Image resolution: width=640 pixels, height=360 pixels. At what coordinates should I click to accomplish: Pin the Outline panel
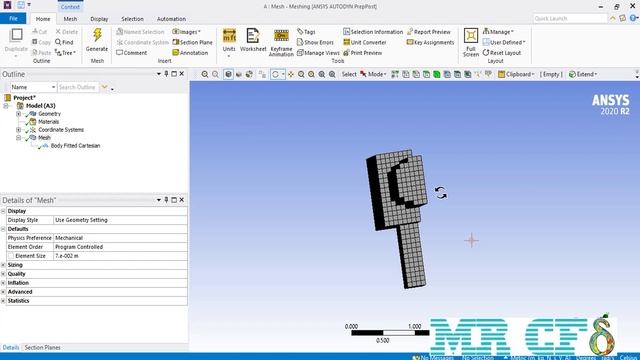pos(166,74)
